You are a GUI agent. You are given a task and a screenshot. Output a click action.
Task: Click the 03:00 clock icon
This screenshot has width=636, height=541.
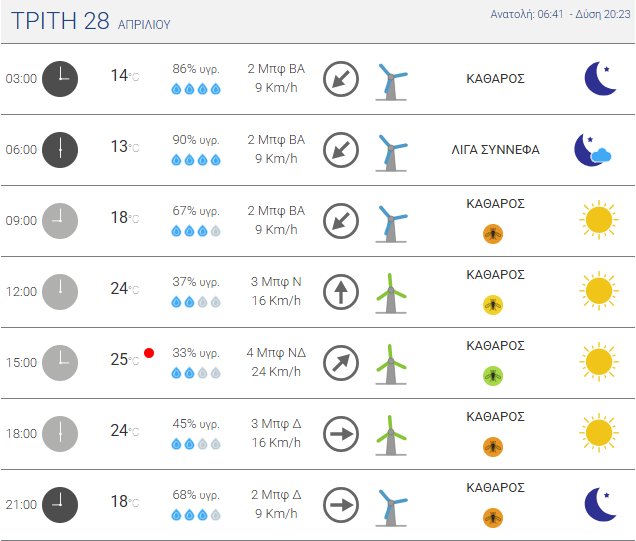[x=60, y=78]
